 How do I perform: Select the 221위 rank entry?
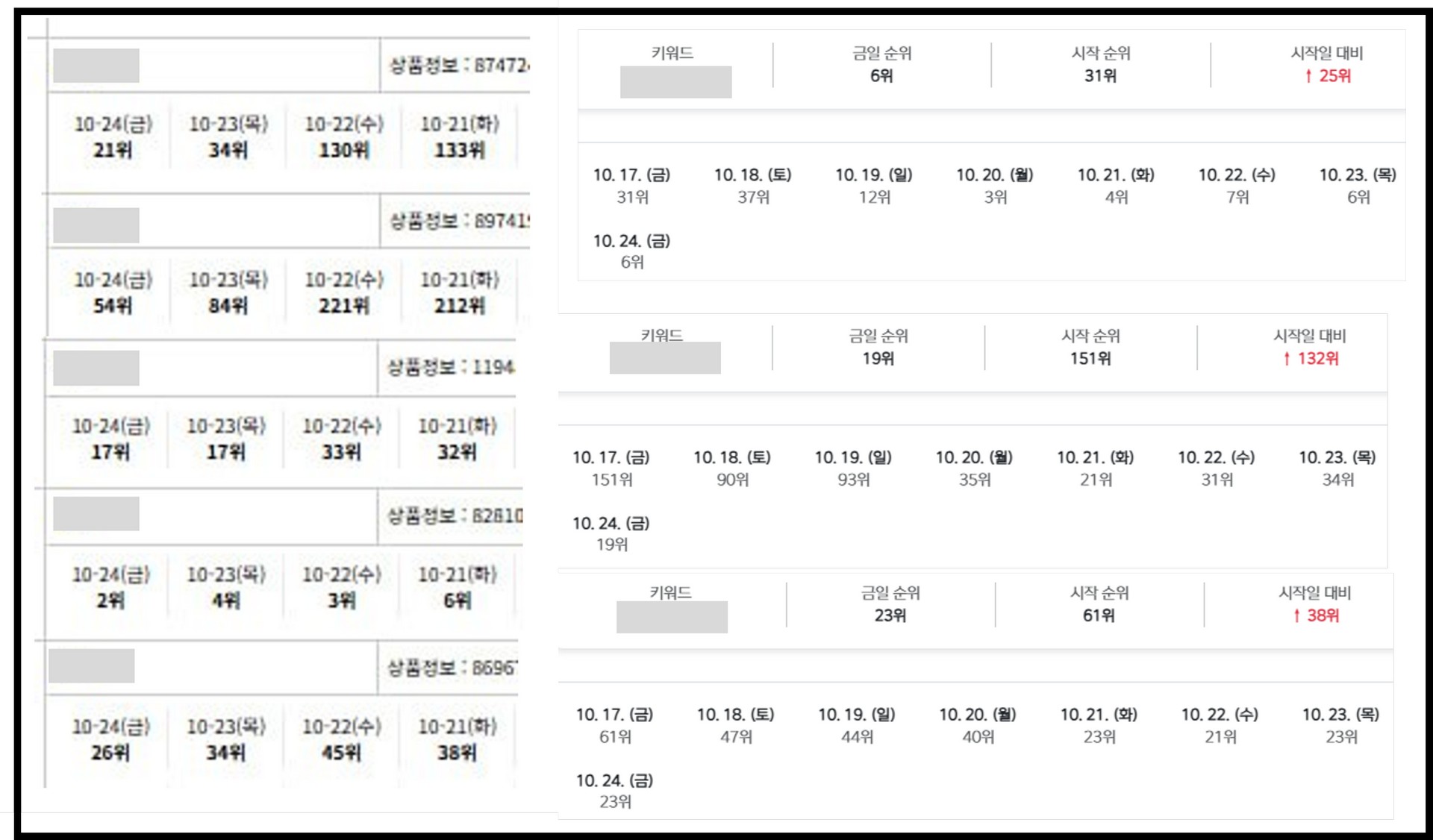343,305
